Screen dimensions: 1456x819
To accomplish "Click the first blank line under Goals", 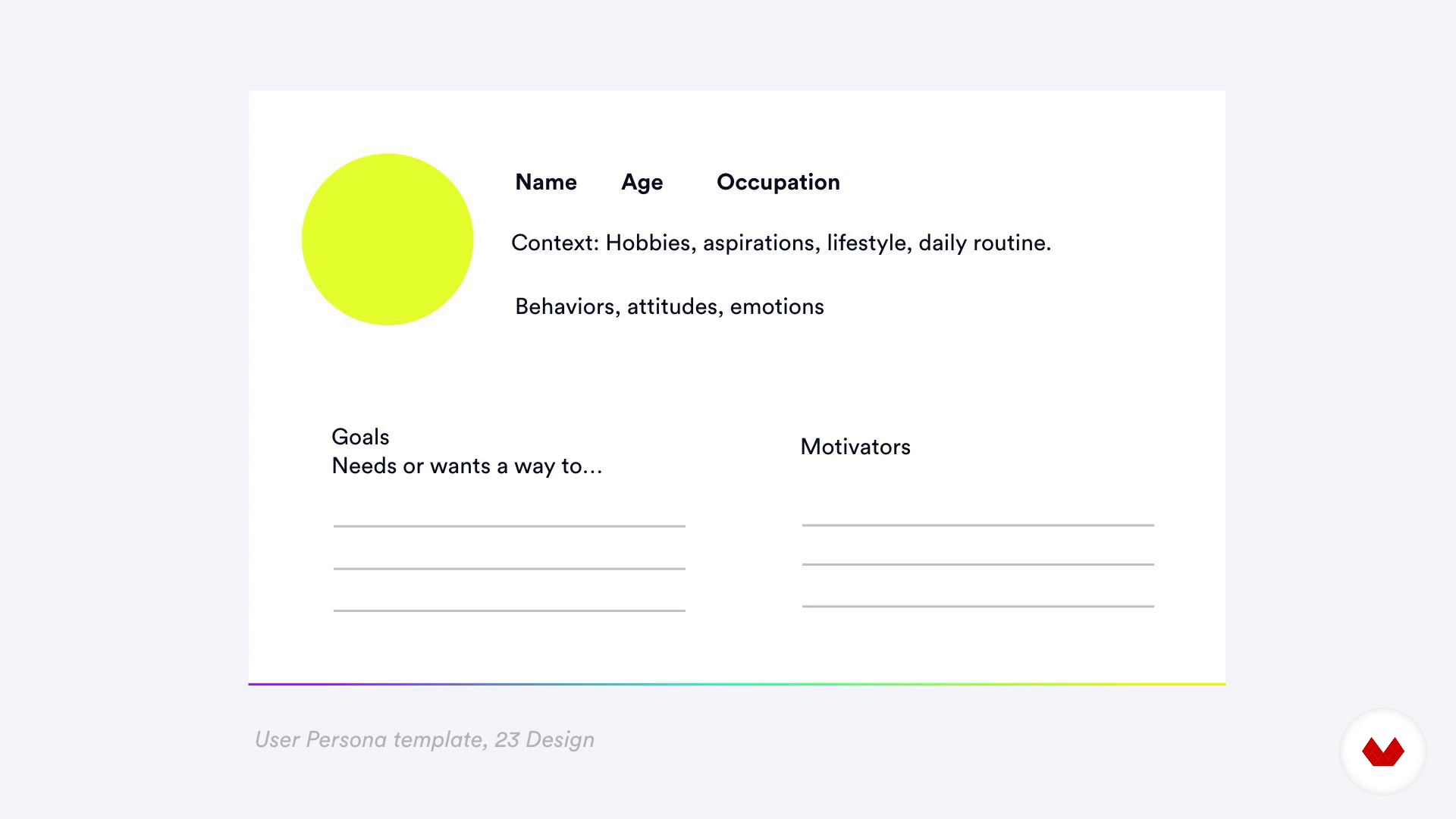I will point(510,526).
